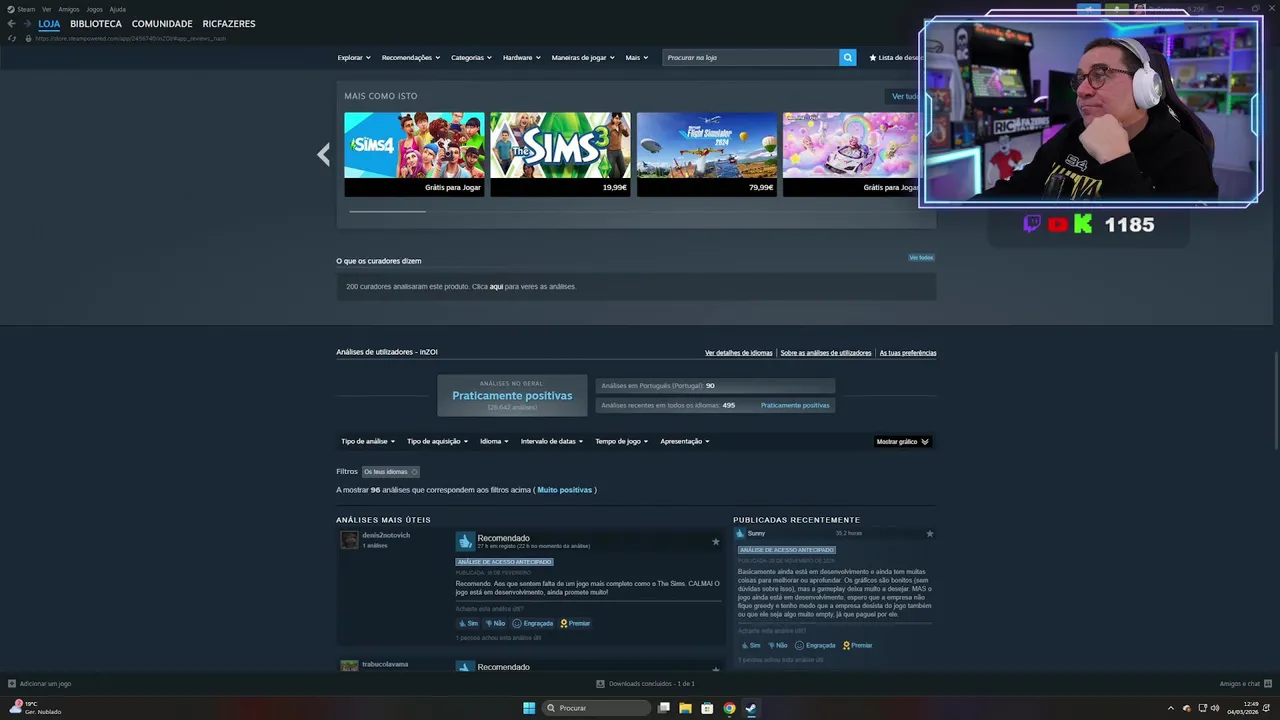Open the trabucolavama avatar
Viewport: 1280px width, 720px height.
coord(349,666)
